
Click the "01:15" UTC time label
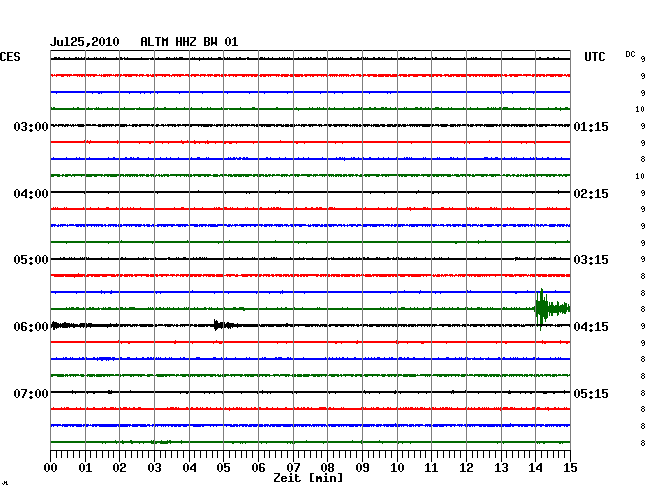pos(591,126)
